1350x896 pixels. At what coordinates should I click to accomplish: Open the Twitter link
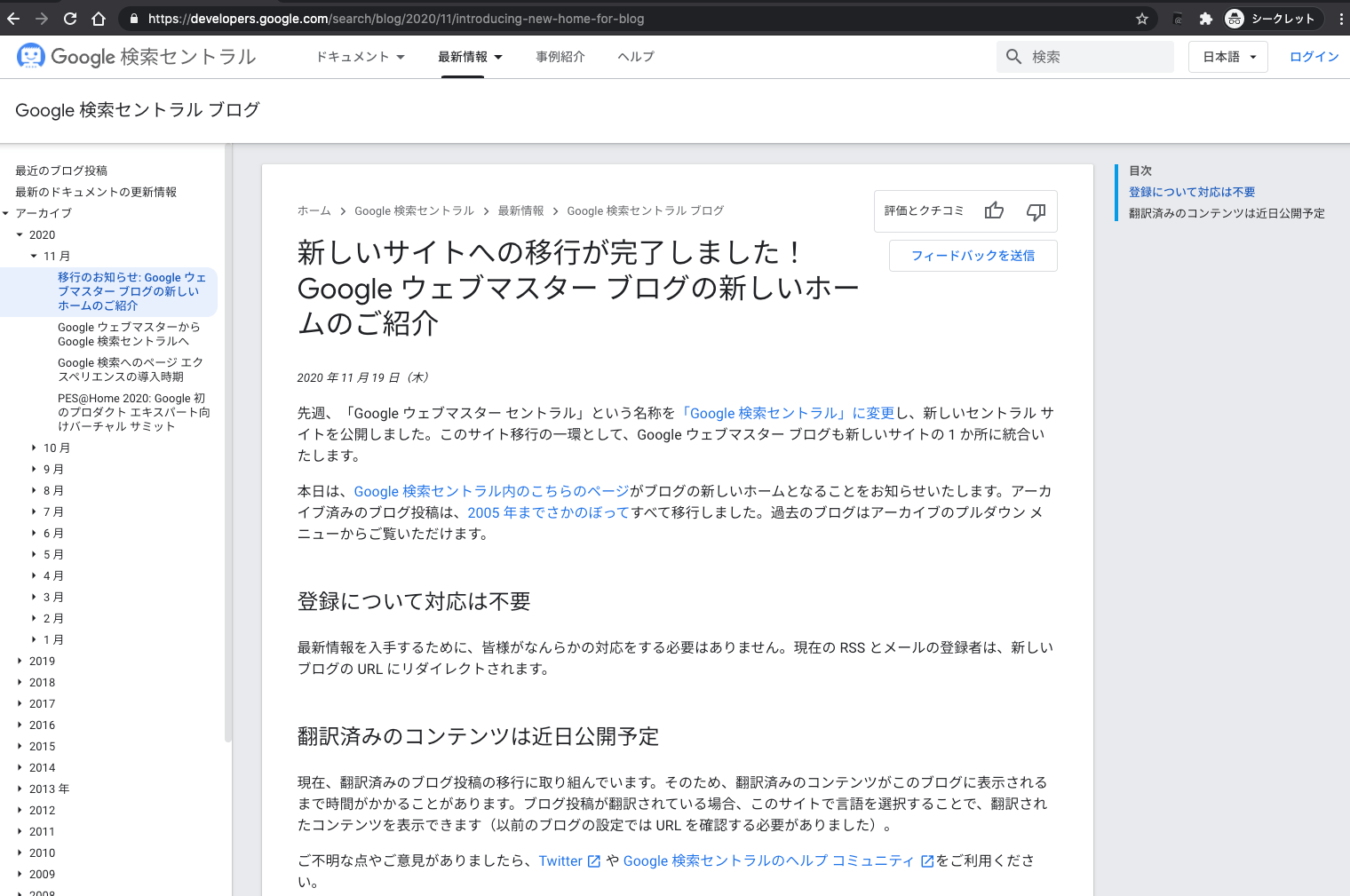(560, 860)
